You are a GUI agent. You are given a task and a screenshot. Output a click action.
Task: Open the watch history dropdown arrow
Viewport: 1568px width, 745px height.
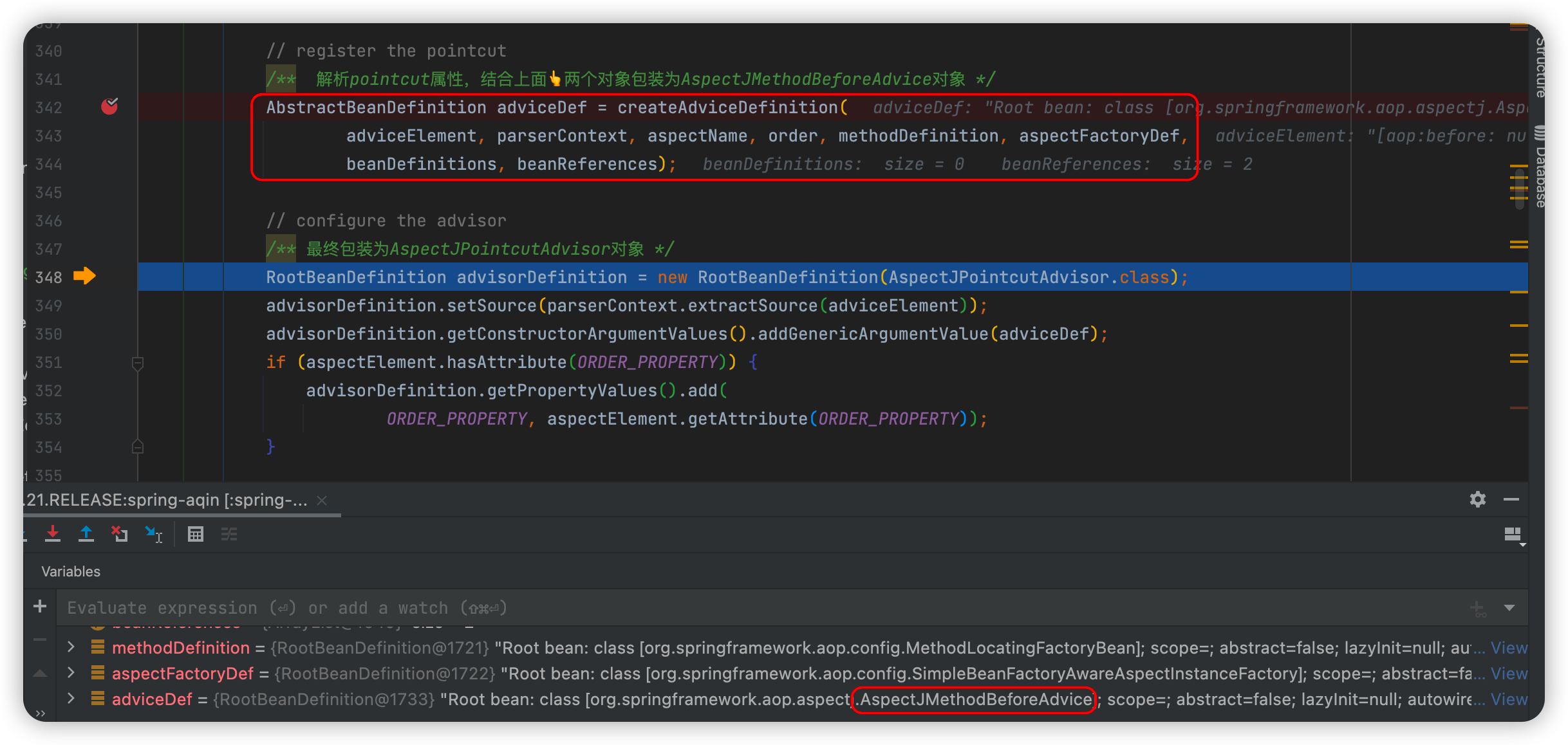1509,607
